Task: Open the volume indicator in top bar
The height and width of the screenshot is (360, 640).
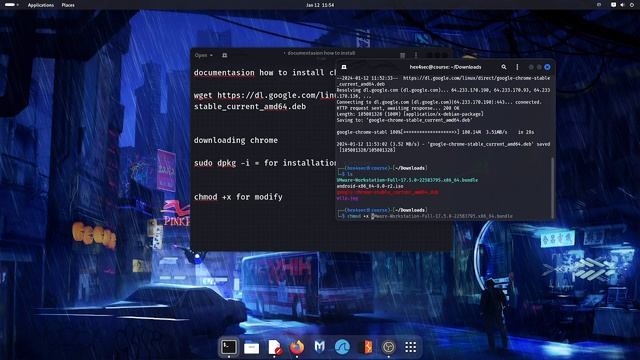Action: 622,5
